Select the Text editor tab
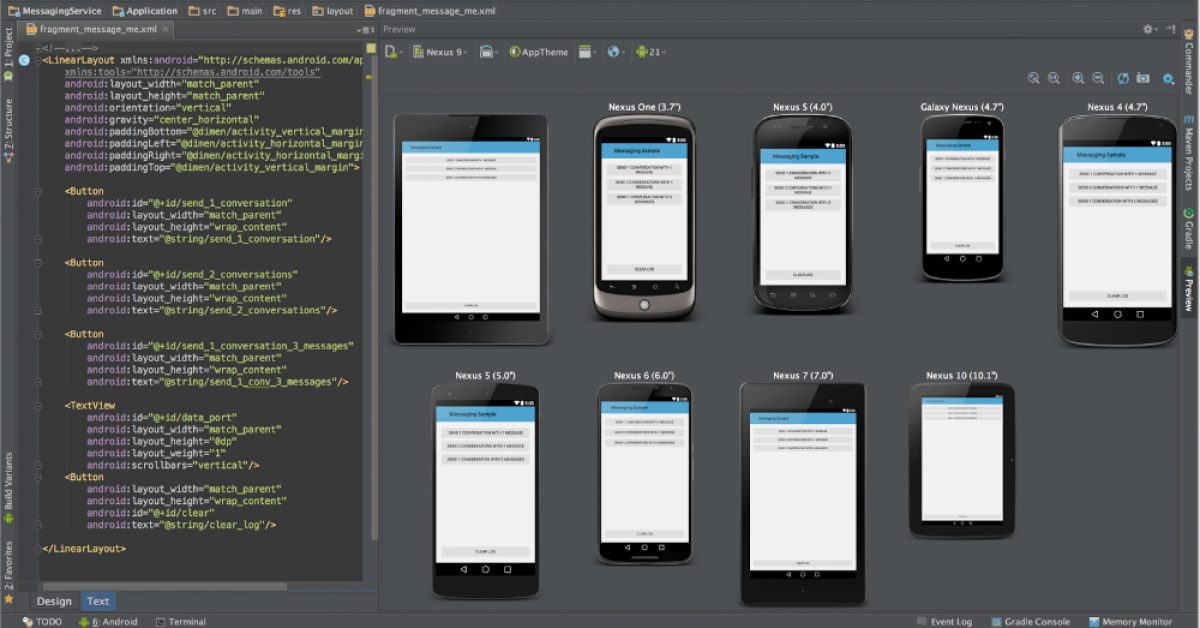The image size is (1200, 628). pos(98,601)
